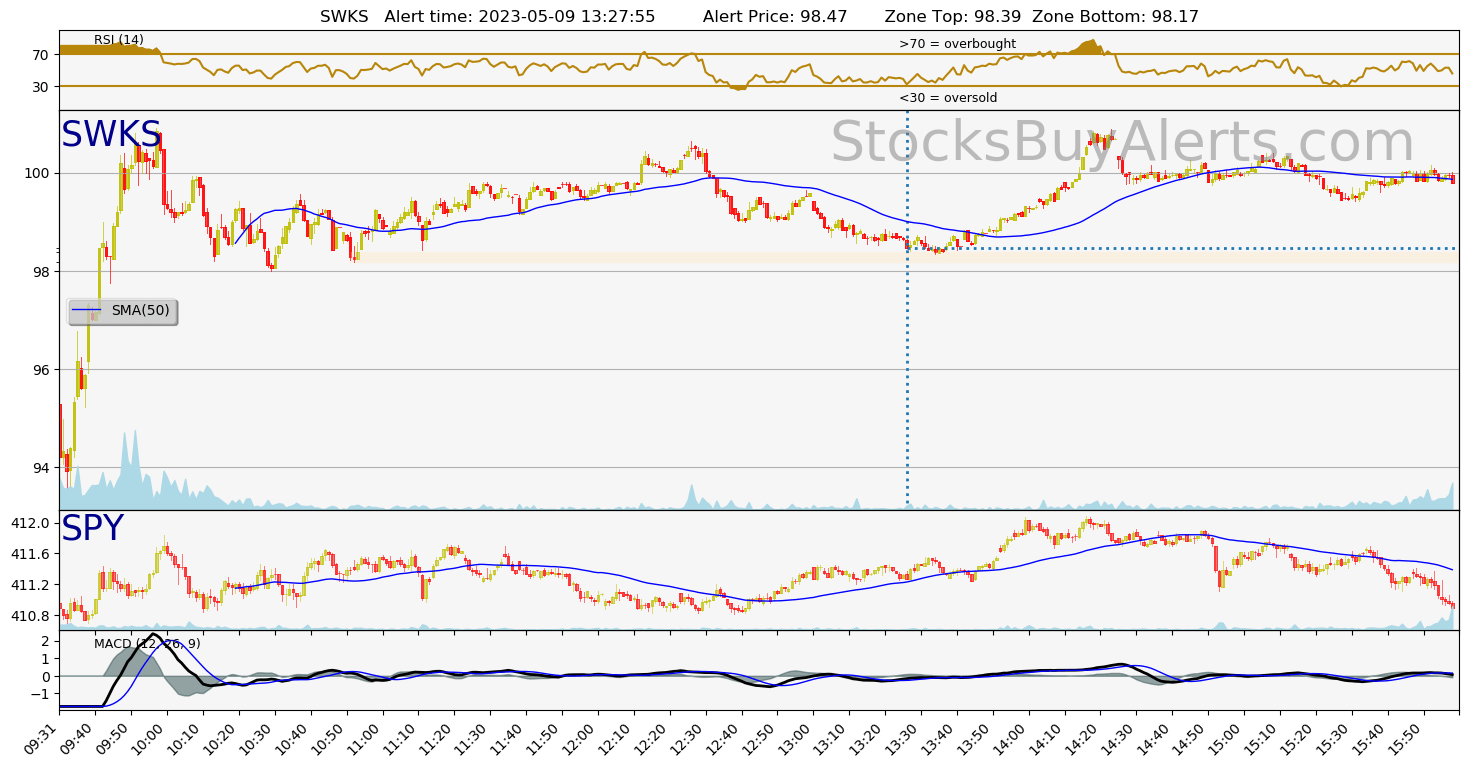
Task: Click the MACD (12, 26, 9) label
Action: [x=147, y=644]
